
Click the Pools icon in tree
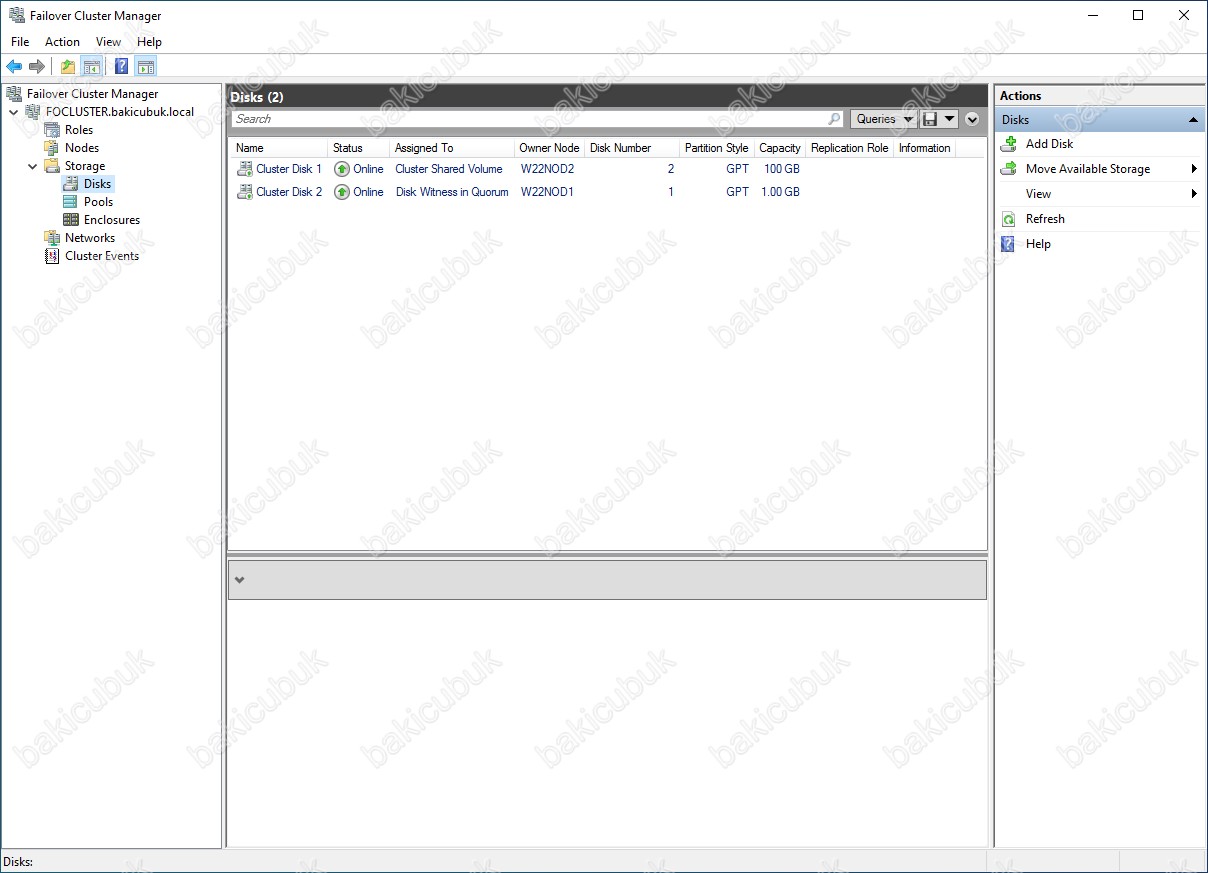[x=71, y=202]
